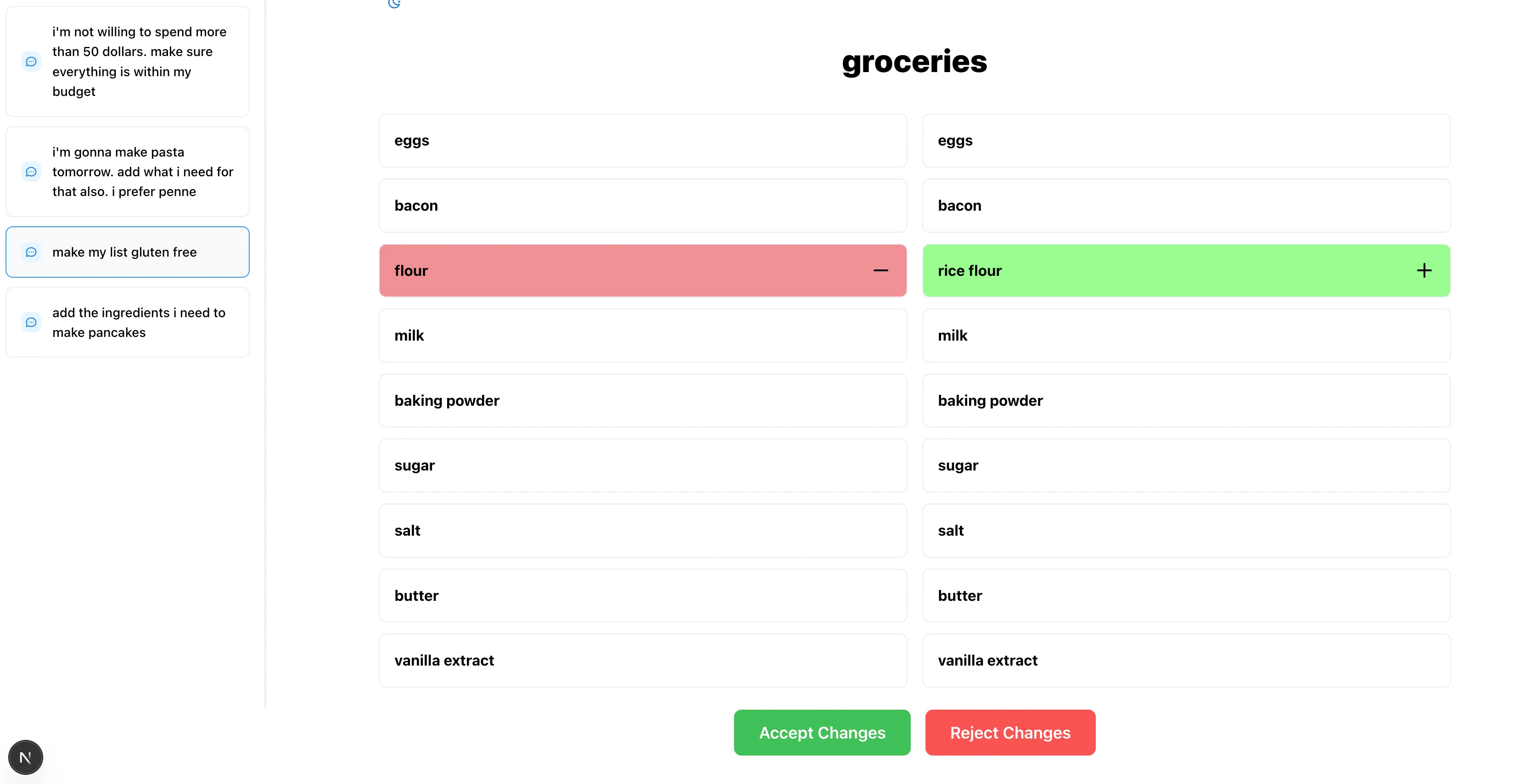The height and width of the screenshot is (784, 1536).
Task: Click the chat icon beside gluten free message
Action: [31, 252]
